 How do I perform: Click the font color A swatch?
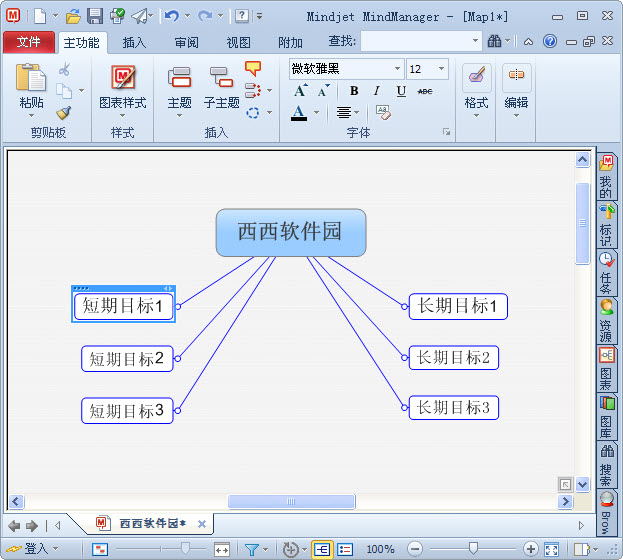[x=299, y=113]
